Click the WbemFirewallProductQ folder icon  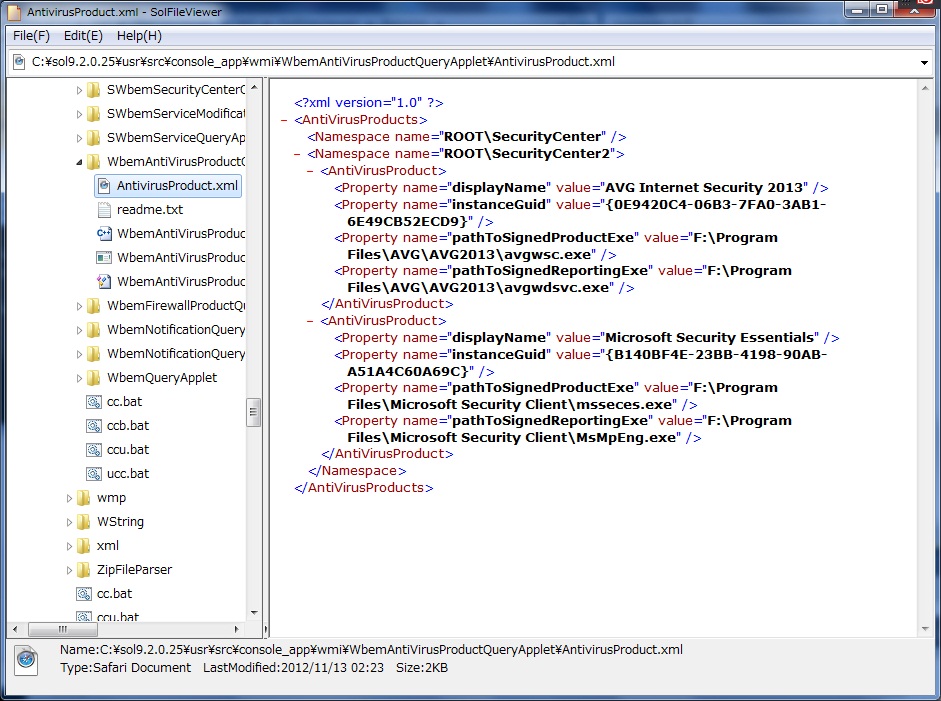[93, 305]
